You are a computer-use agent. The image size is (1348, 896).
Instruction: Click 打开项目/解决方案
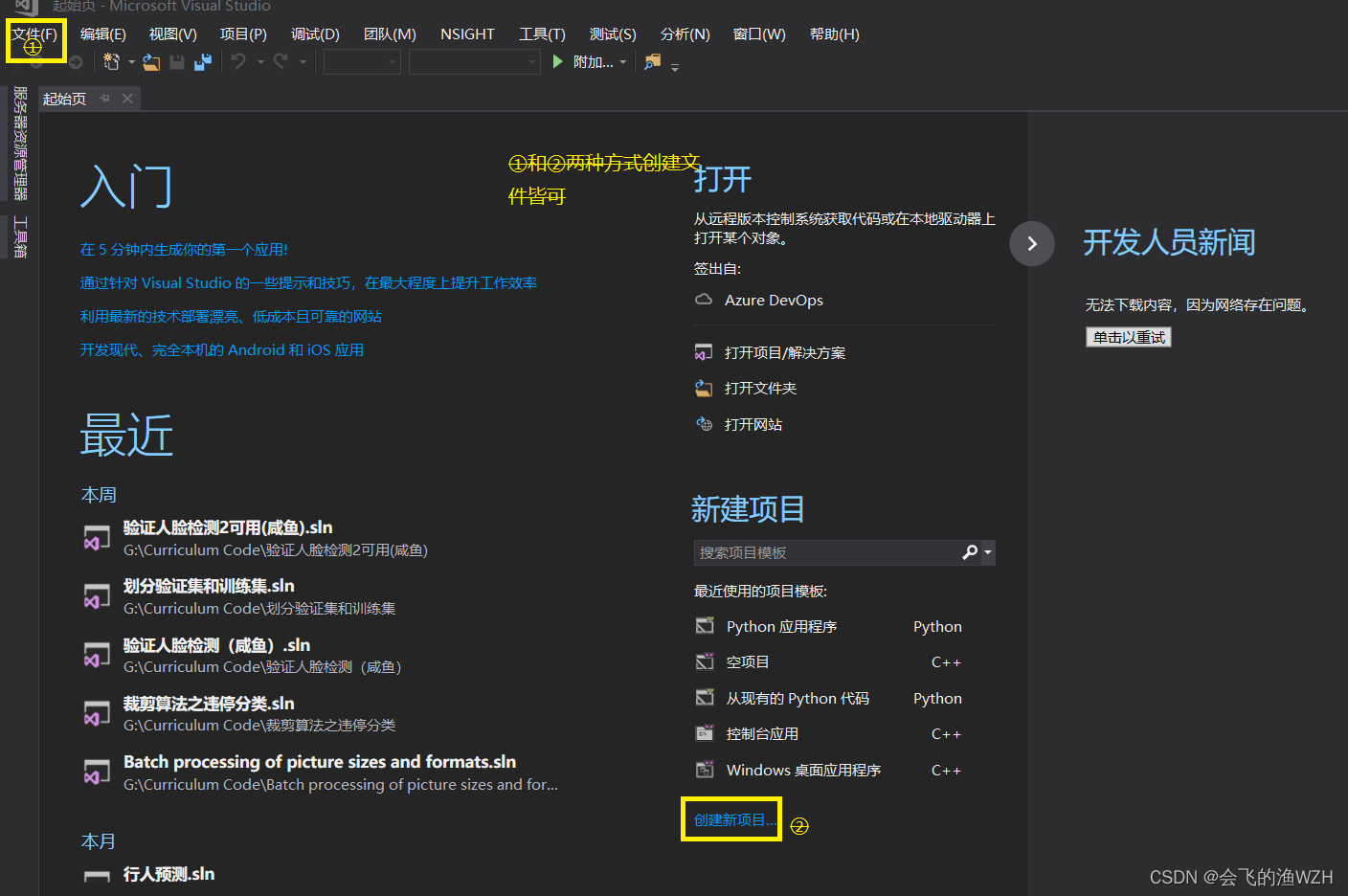(785, 353)
